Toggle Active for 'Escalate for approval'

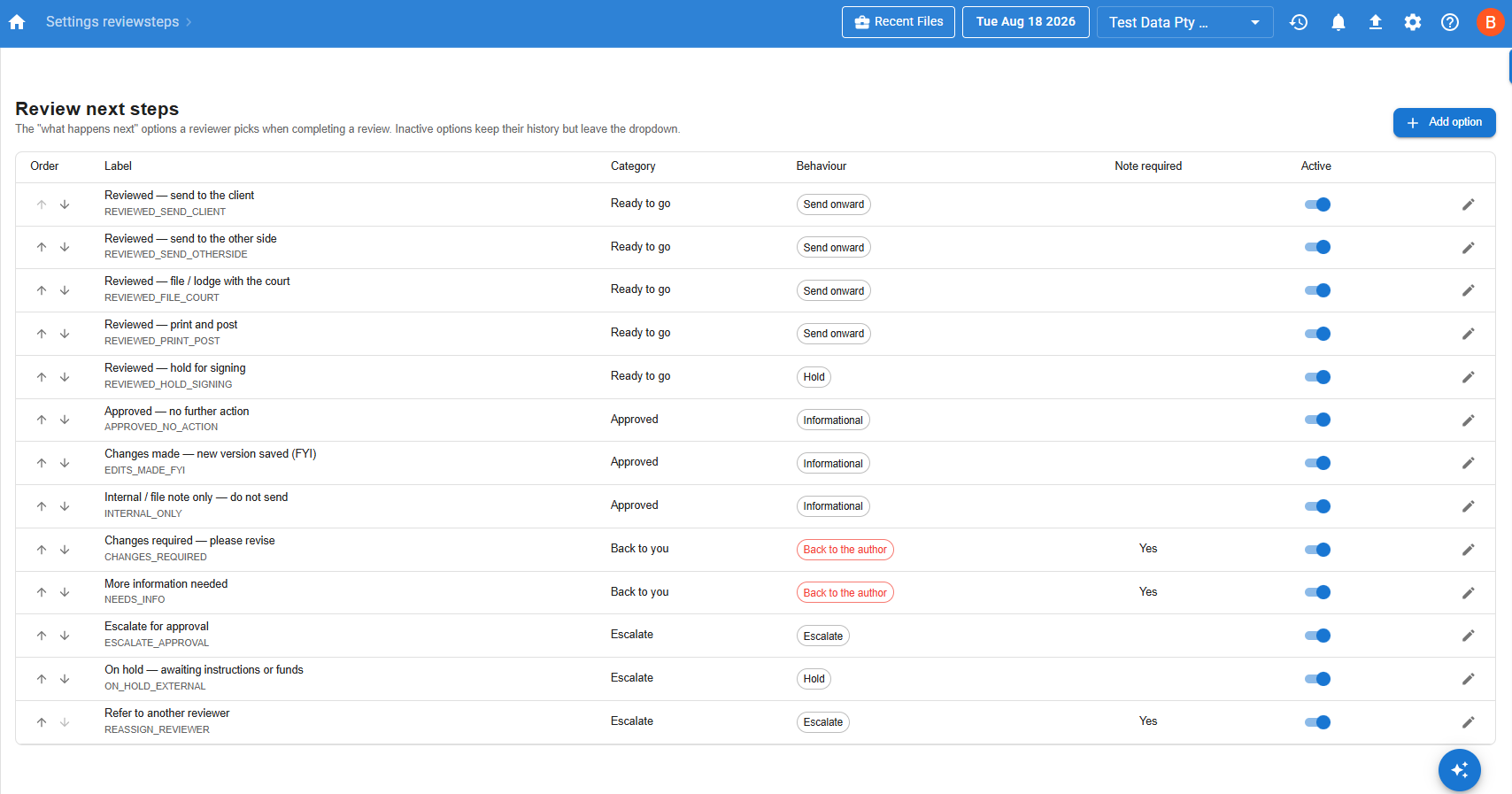click(x=1317, y=636)
